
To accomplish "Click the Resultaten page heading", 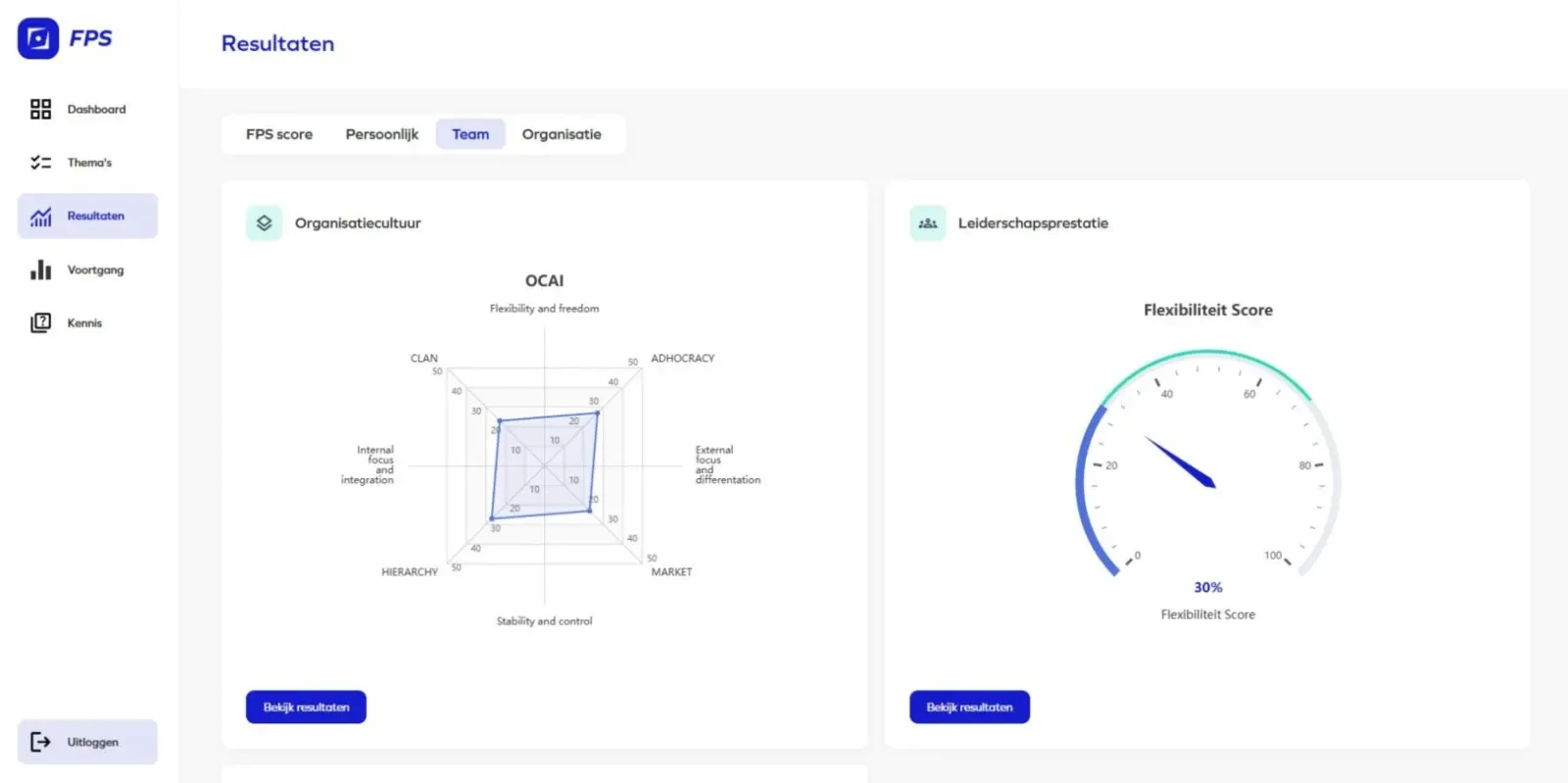I will pyautogui.click(x=278, y=43).
